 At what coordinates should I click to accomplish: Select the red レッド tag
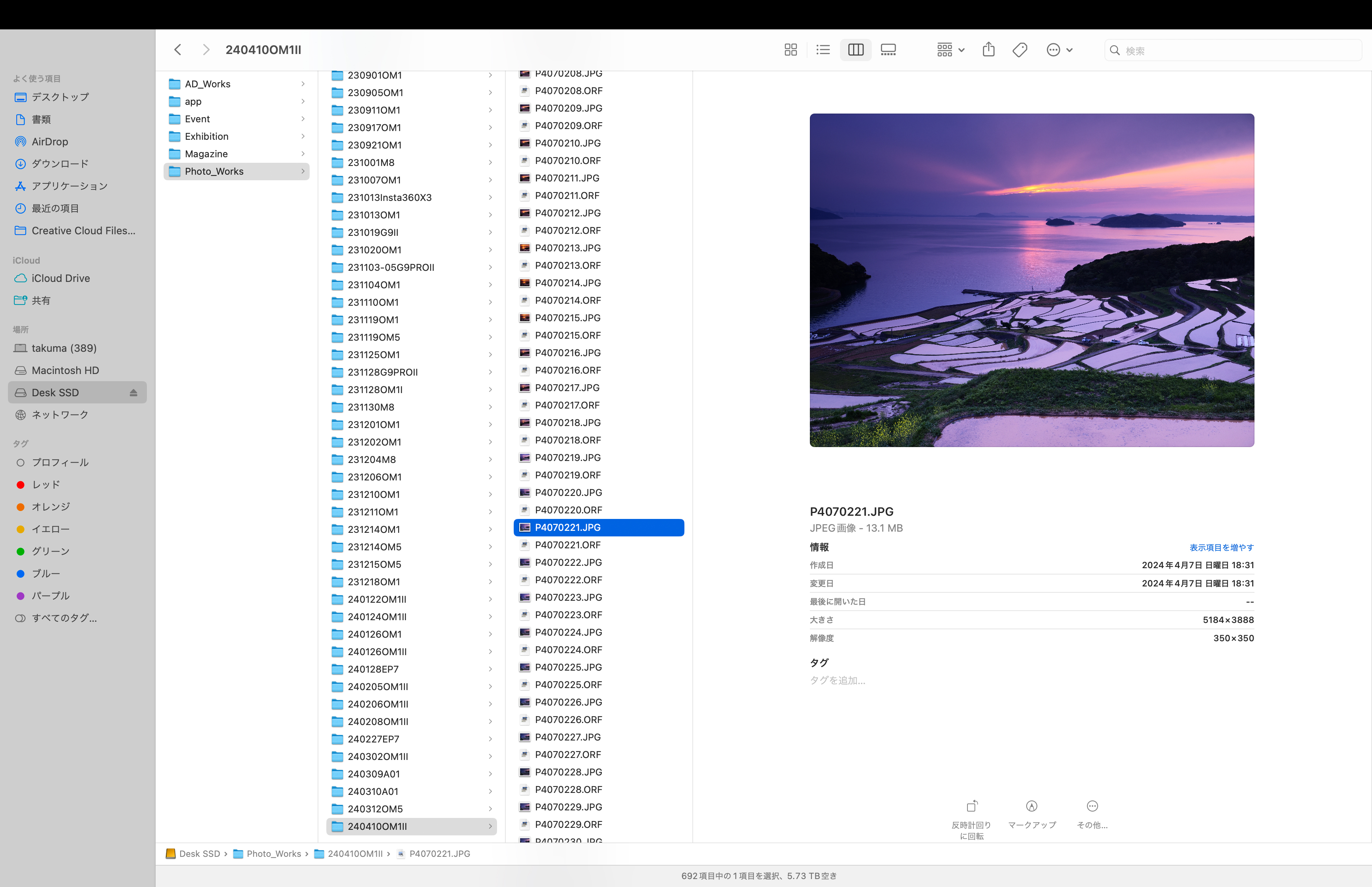46,484
